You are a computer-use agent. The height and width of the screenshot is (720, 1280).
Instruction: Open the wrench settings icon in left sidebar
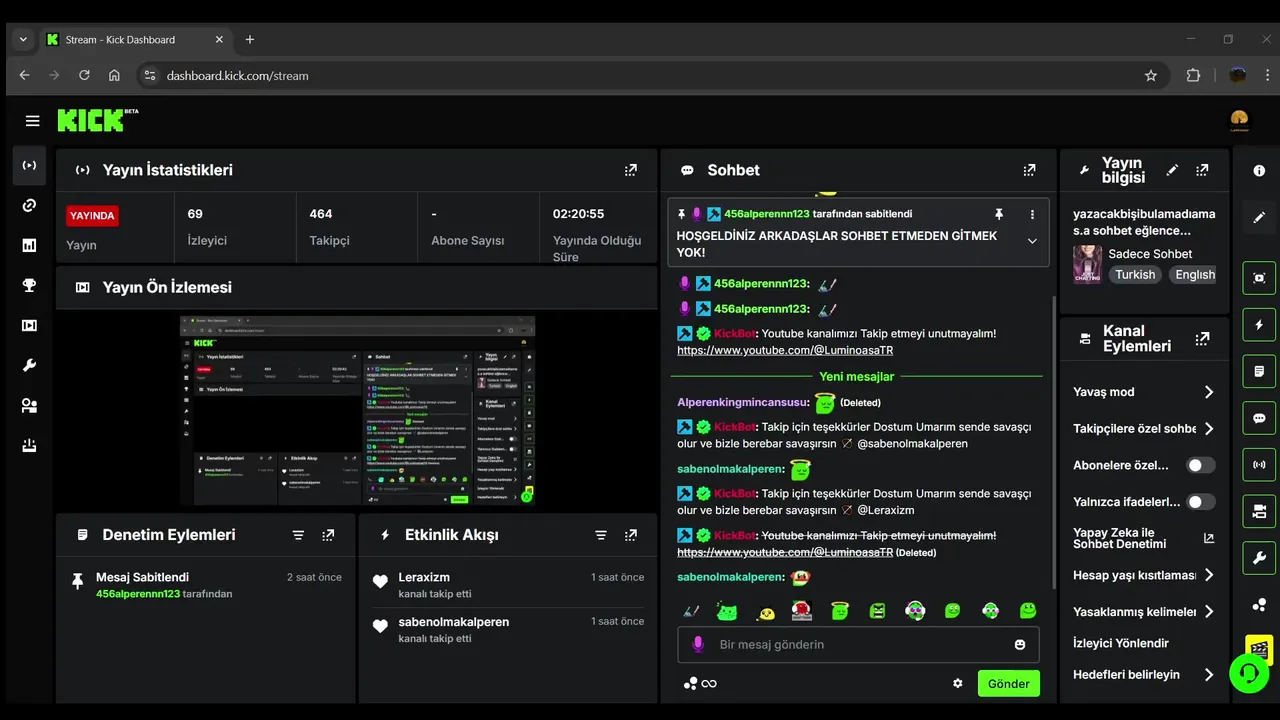(29, 365)
